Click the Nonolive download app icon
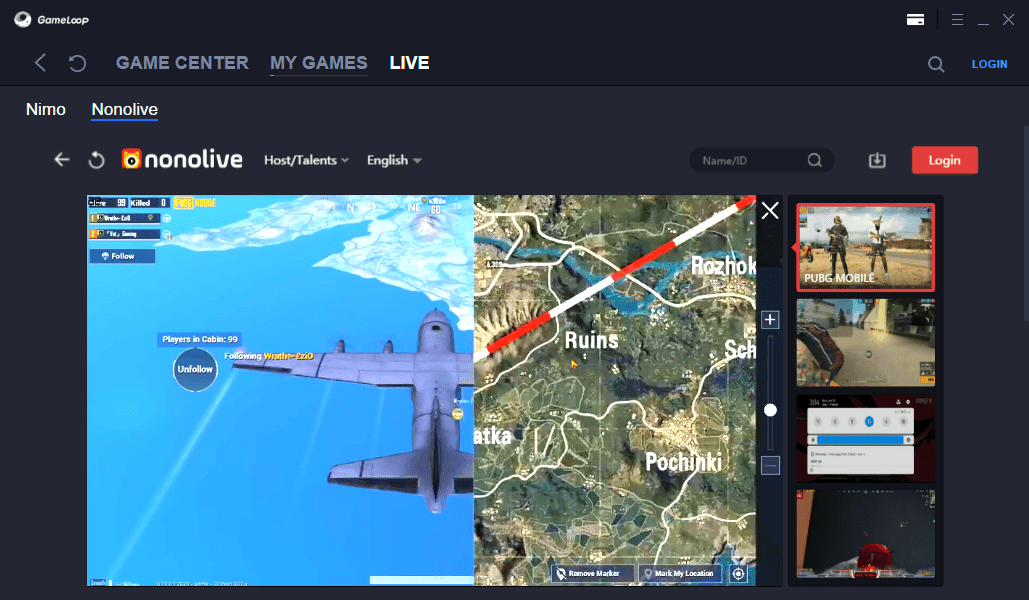Screen dimensions: 1029x600 click(x=877, y=160)
